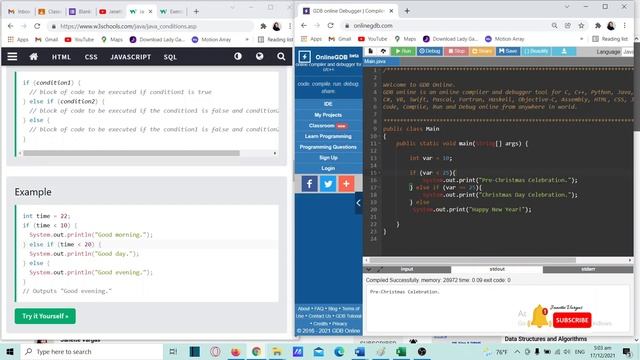Click the taskbar search box
The image size is (640, 360).
pos(92,351)
